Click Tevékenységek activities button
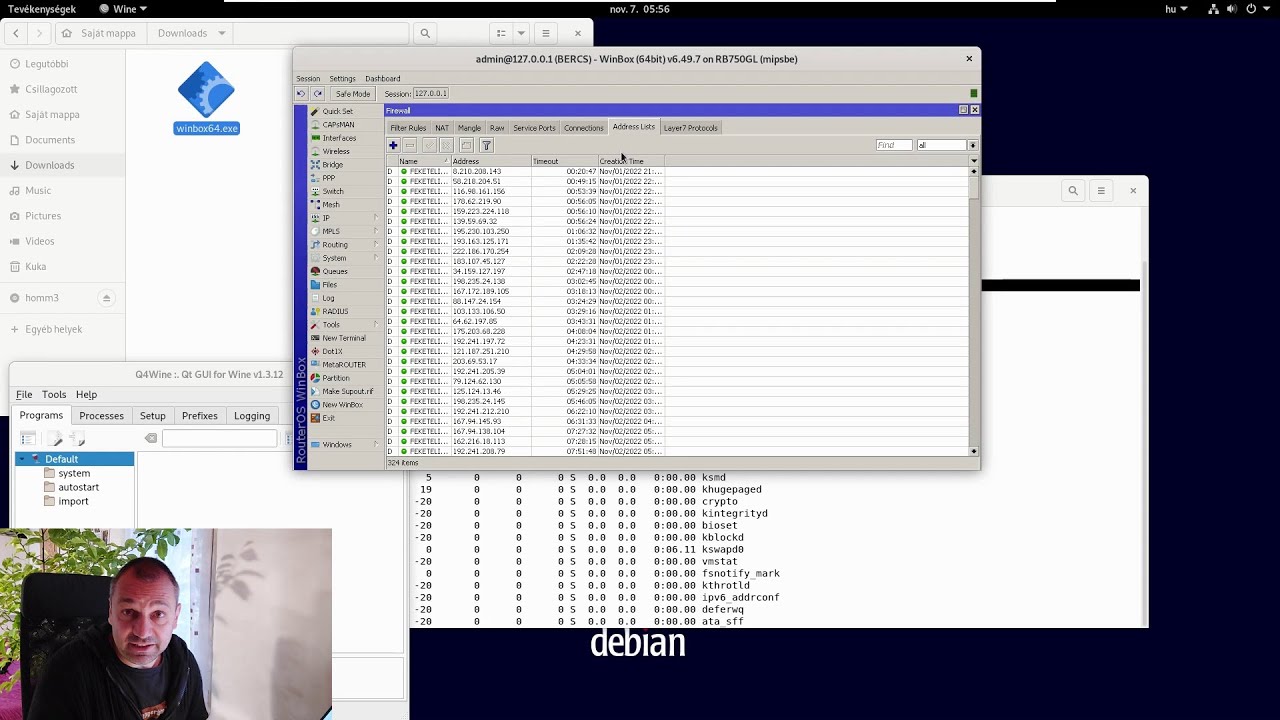 42,9
